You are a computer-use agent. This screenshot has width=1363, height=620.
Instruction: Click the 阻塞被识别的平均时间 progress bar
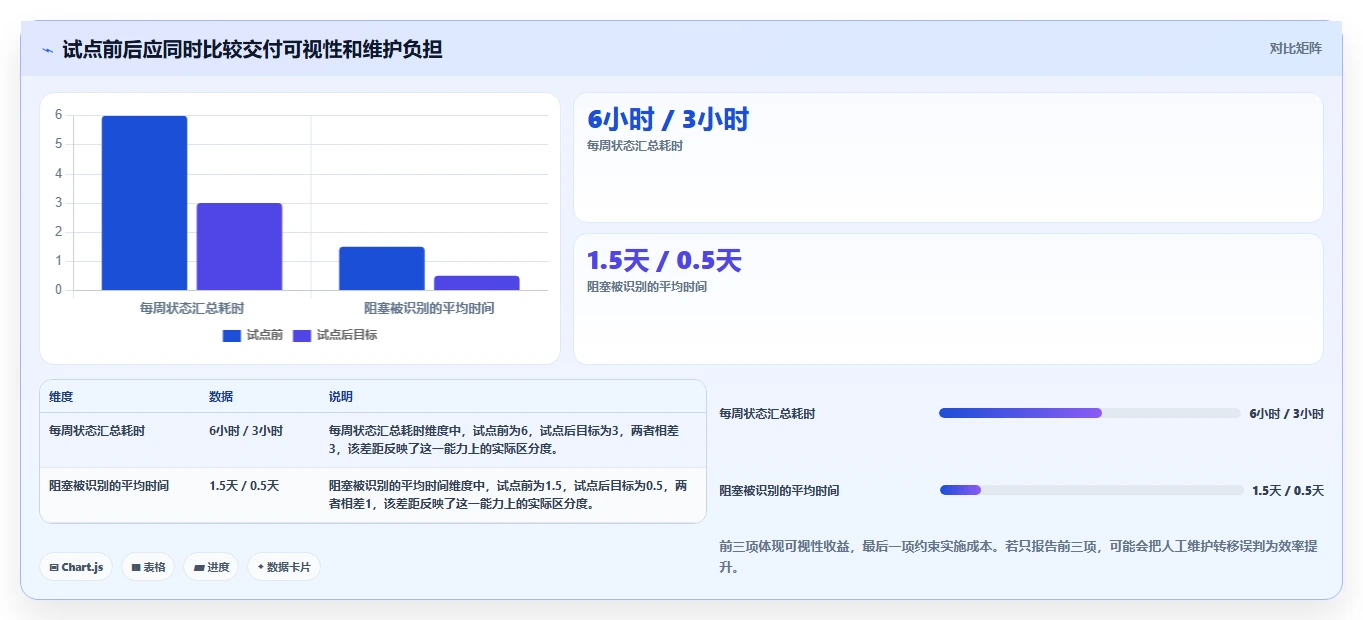pos(1091,490)
